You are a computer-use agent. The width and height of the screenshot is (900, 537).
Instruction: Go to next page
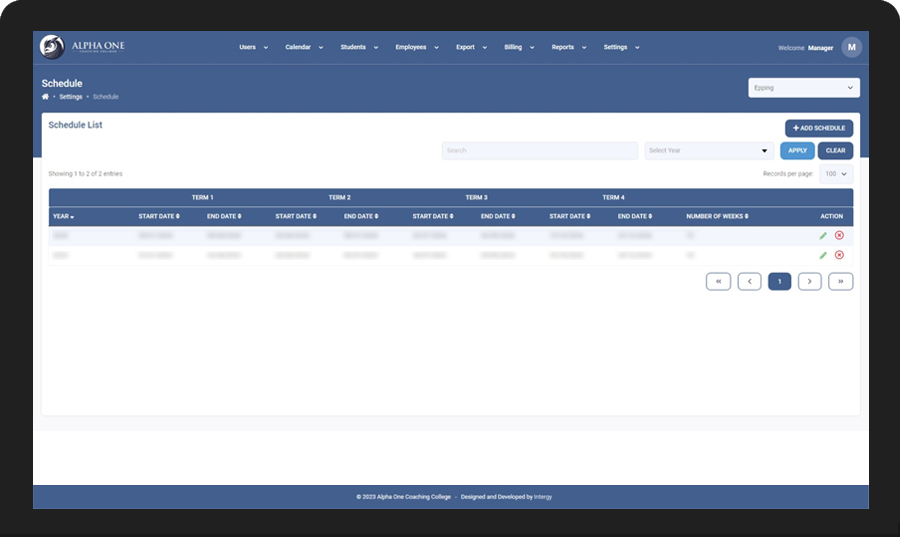809,281
